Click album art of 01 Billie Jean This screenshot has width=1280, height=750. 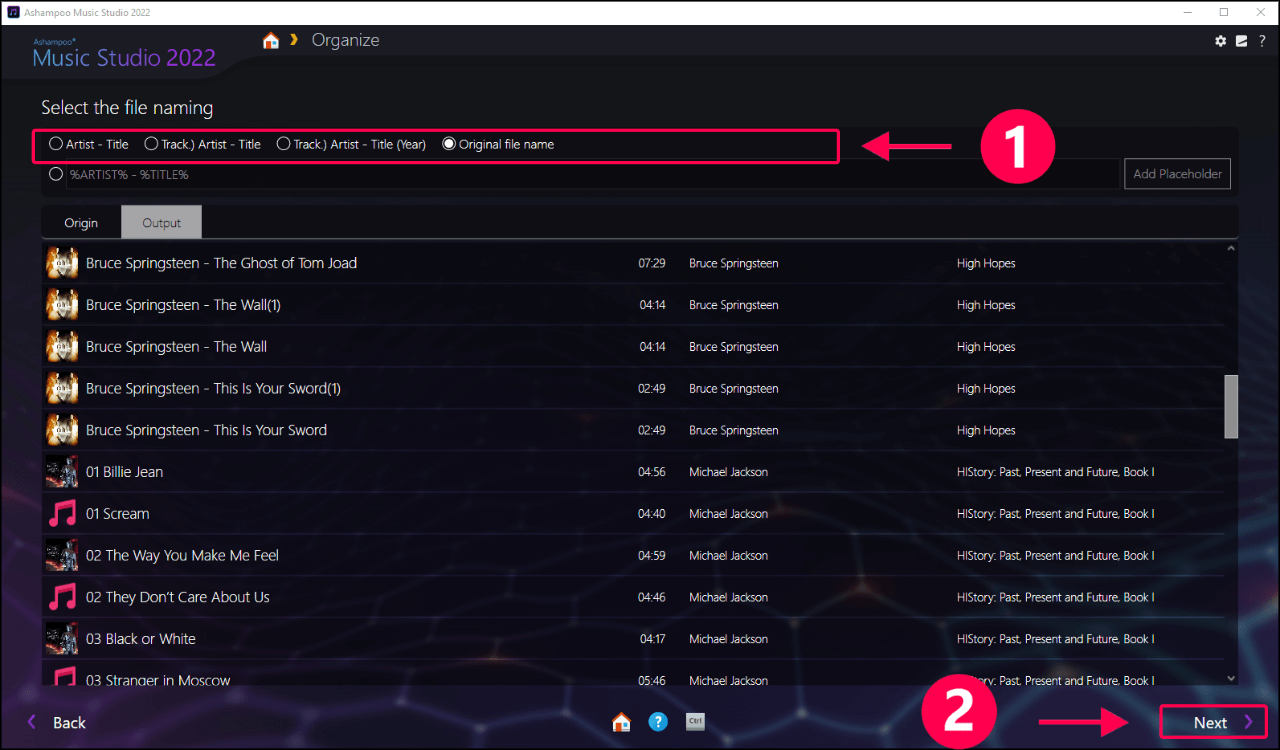(62, 472)
